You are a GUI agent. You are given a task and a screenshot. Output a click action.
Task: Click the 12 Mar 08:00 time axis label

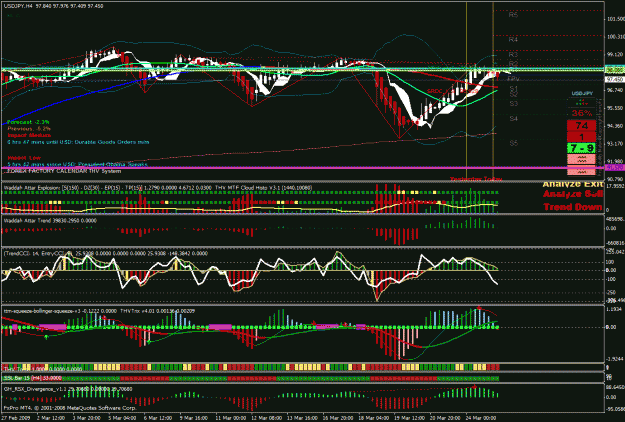[266, 418]
